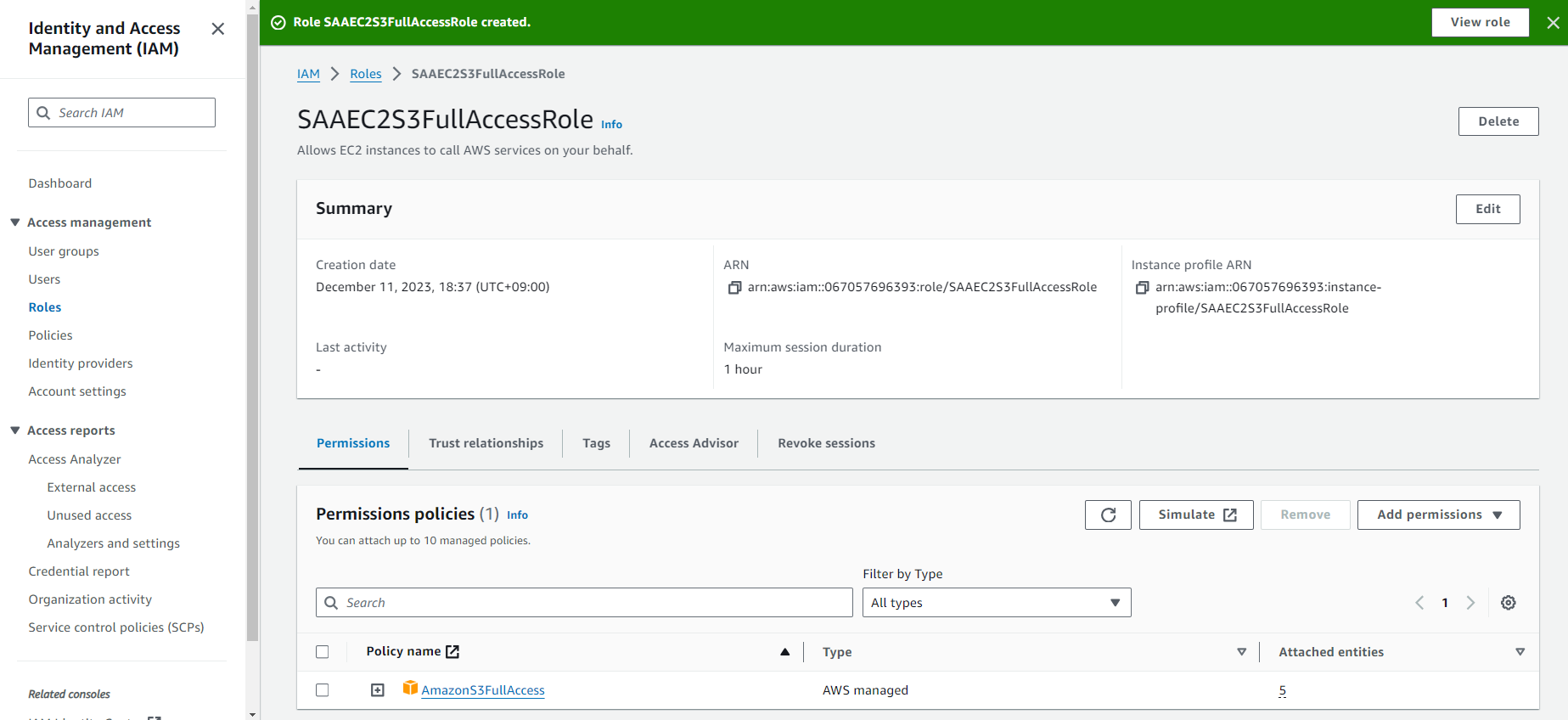Open the Access Advisor tab

click(694, 443)
